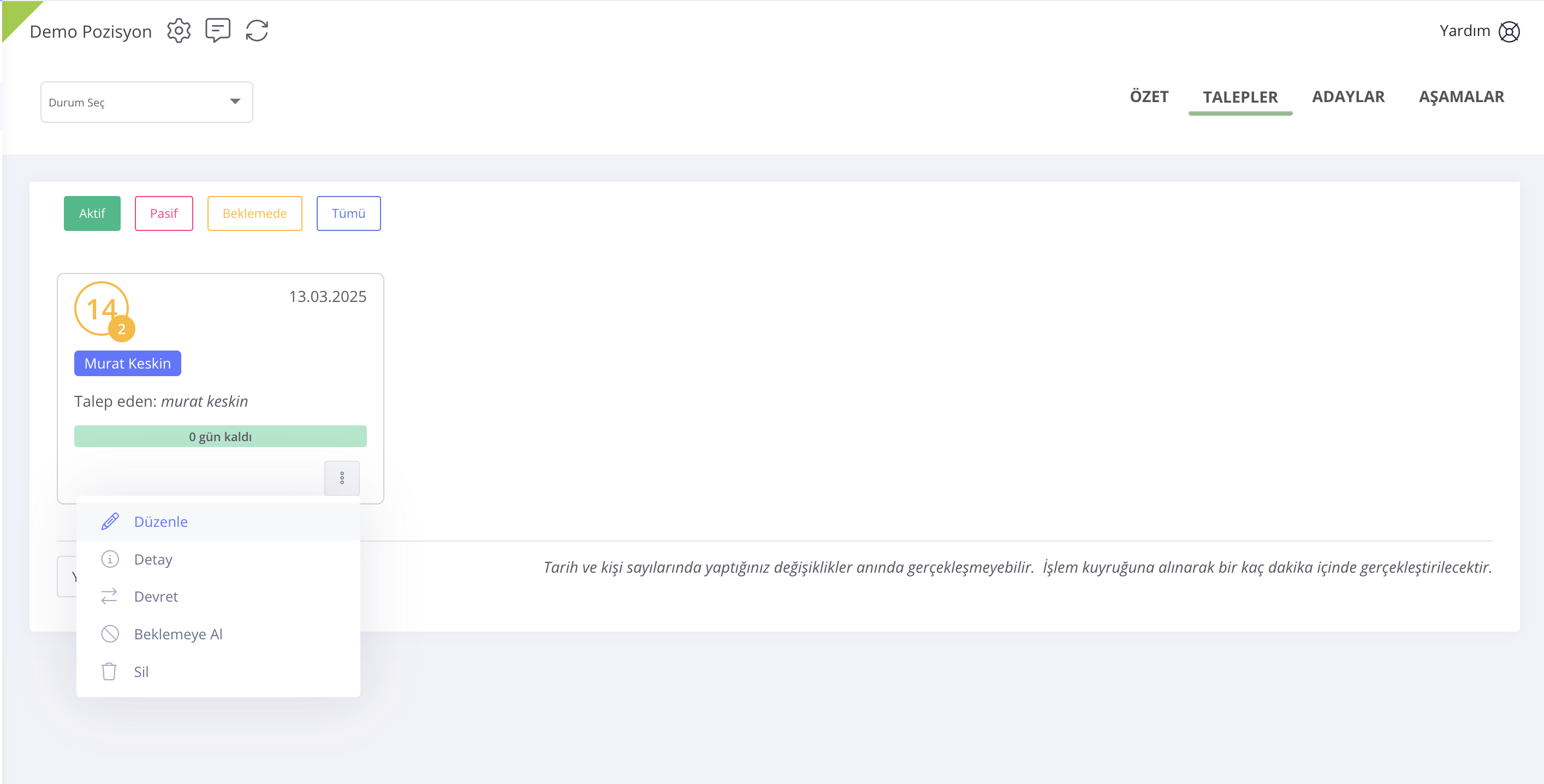Filter requests by Aktif status
This screenshot has height=784, width=1544.
pos(92,213)
